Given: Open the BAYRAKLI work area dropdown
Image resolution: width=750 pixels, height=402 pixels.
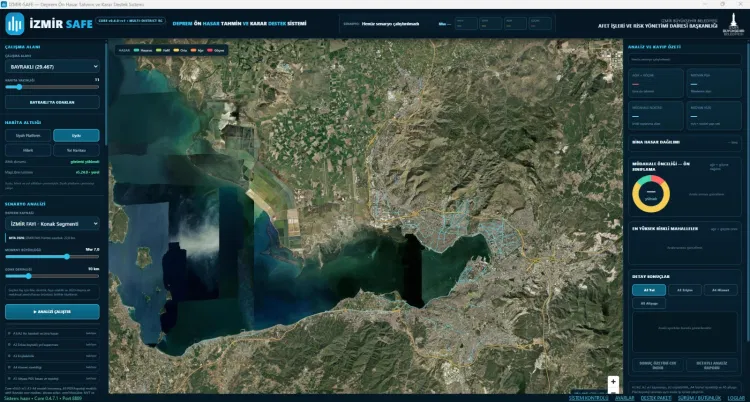Looking at the screenshot, I should pyautogui.click(x=52, y=67).
